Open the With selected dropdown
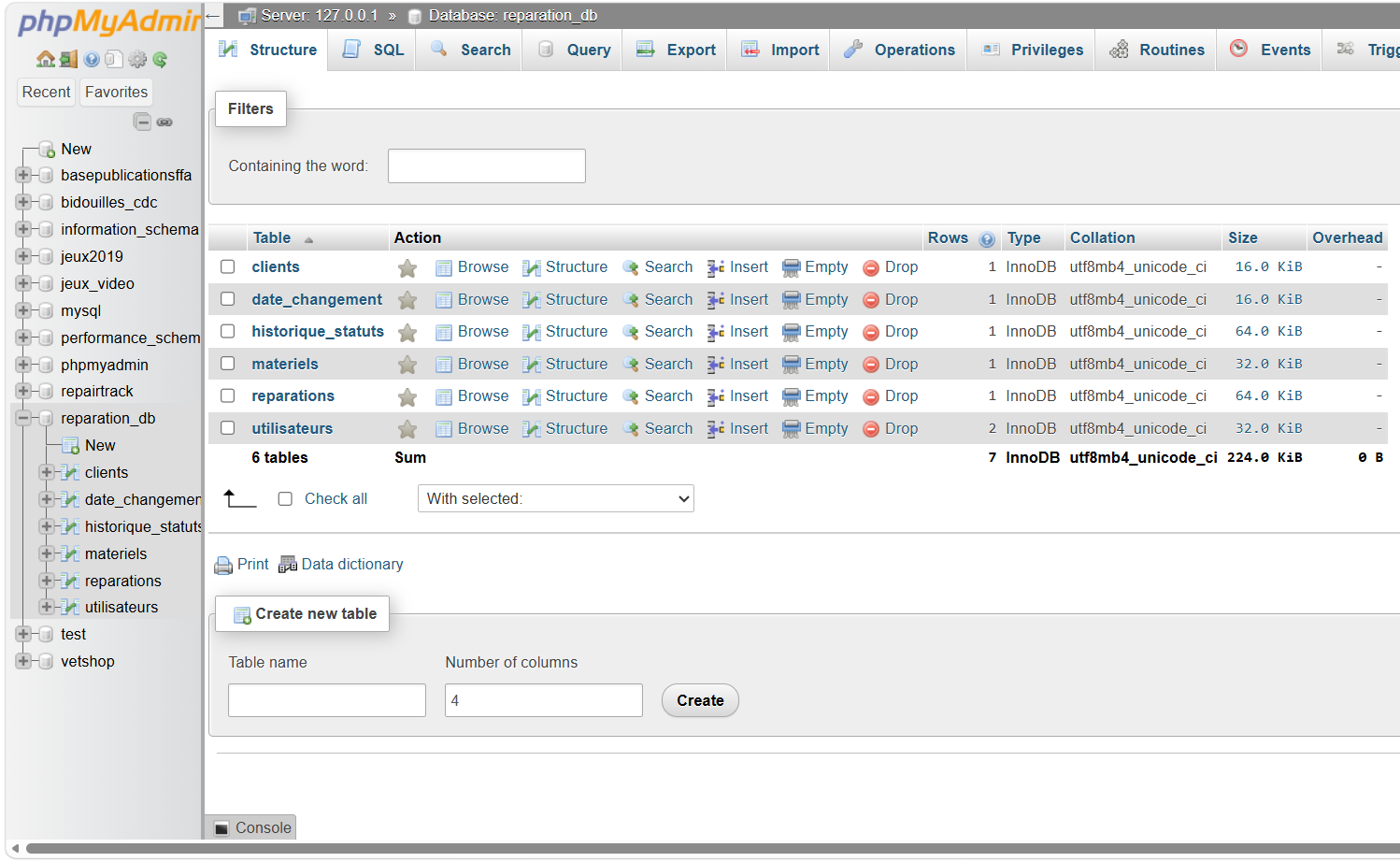The height and width of the screenshot is (862, 1400). pos(556,498)
